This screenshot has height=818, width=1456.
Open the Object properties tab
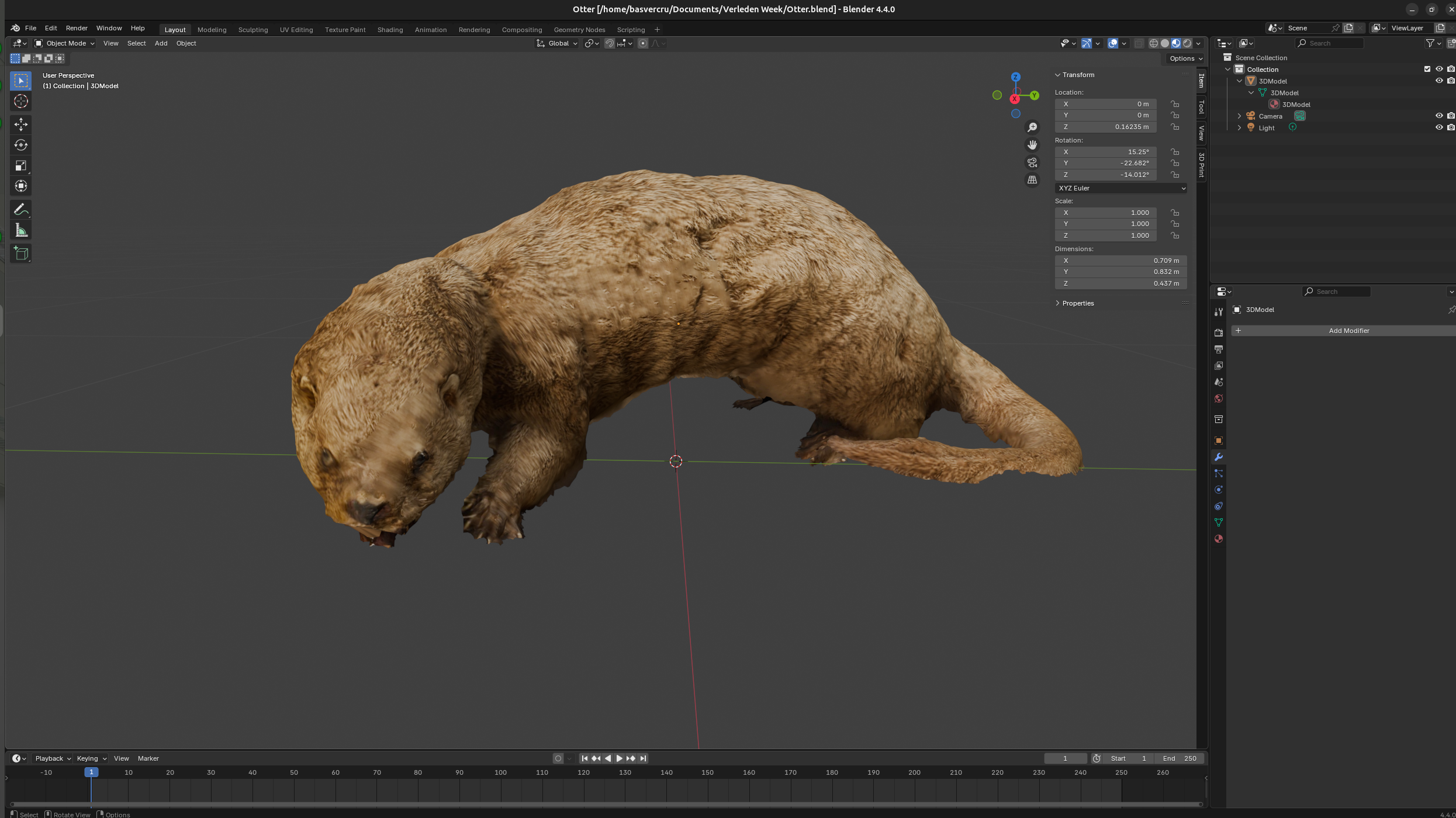click(x=1219, y=441)
